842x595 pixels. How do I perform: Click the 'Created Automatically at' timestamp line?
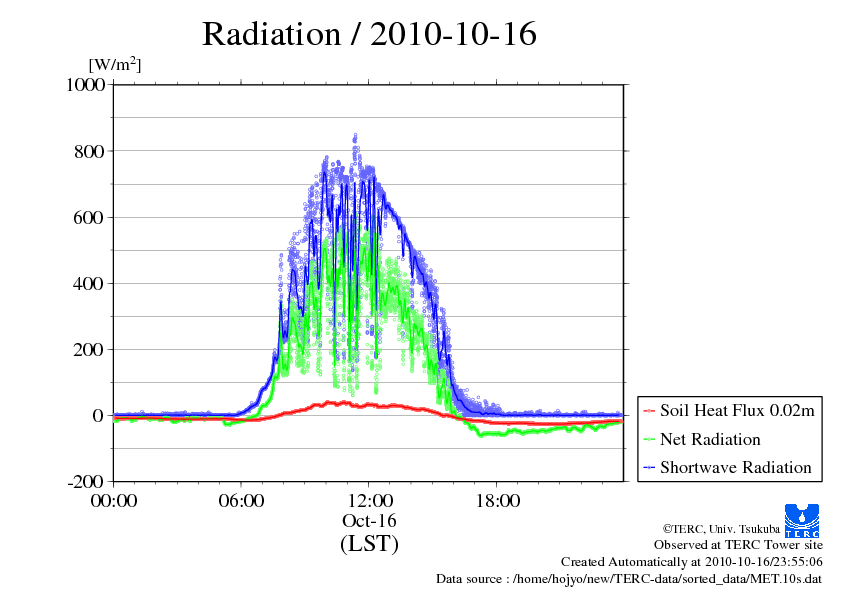[x=692, y=562]
